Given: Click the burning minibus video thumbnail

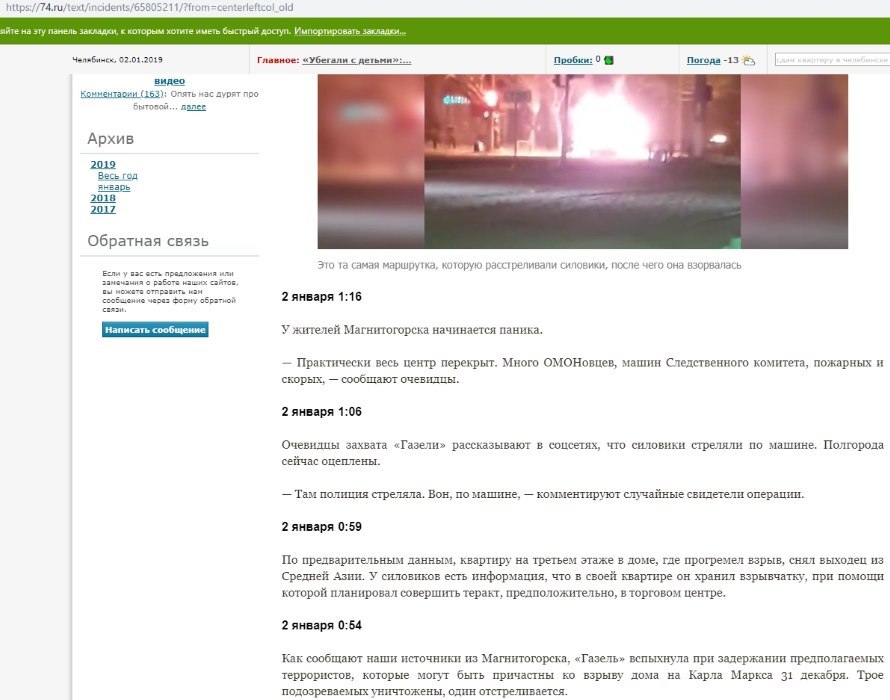Looking at the screenshot, I should pyautogui.click(x=582, y=161).
